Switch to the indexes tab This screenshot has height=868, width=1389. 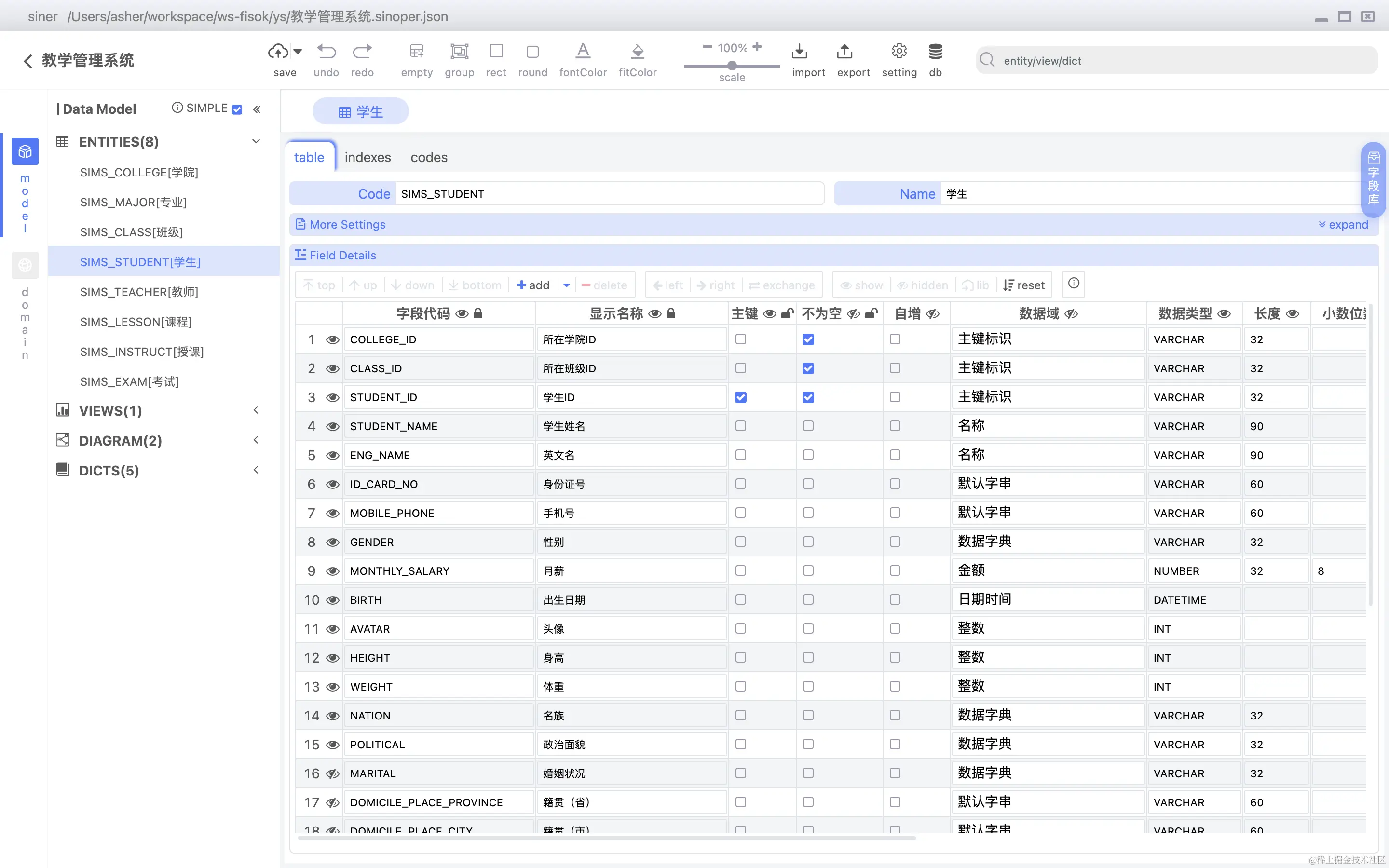pyautogui.click(x=368, y=157)
